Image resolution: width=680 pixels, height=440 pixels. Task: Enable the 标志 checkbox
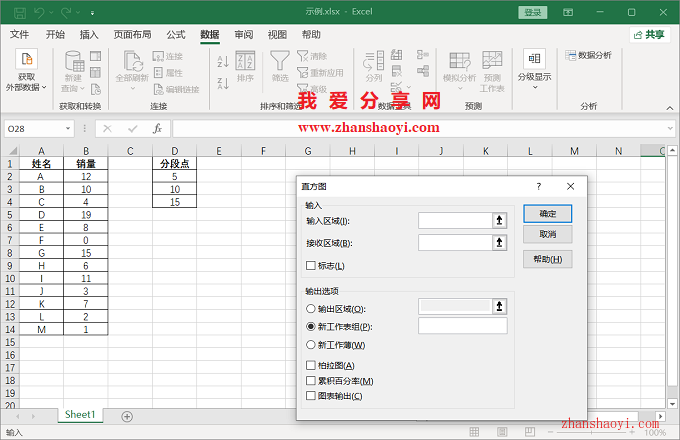[311, 265]
